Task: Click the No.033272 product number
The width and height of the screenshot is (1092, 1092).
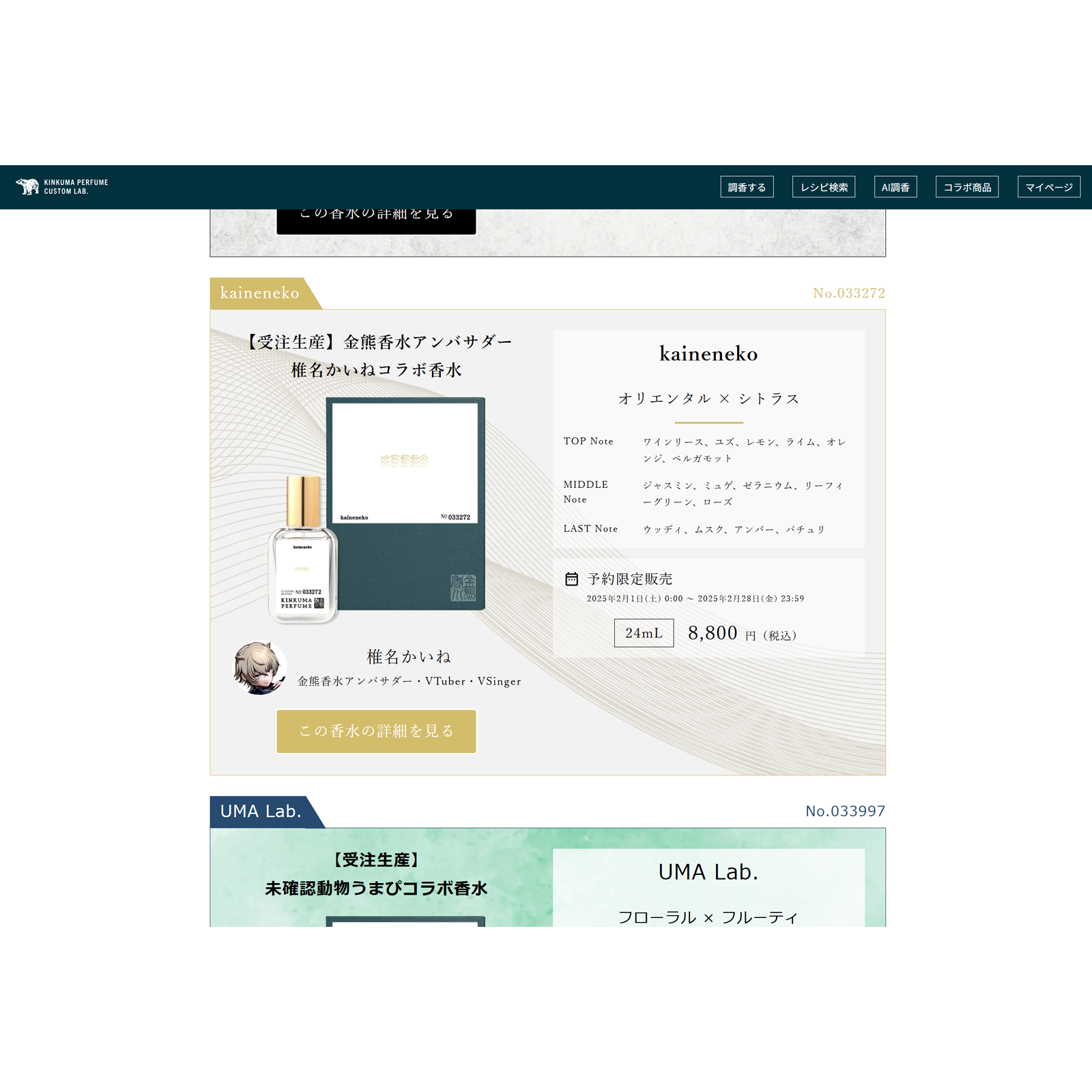Action: point(848,293)
